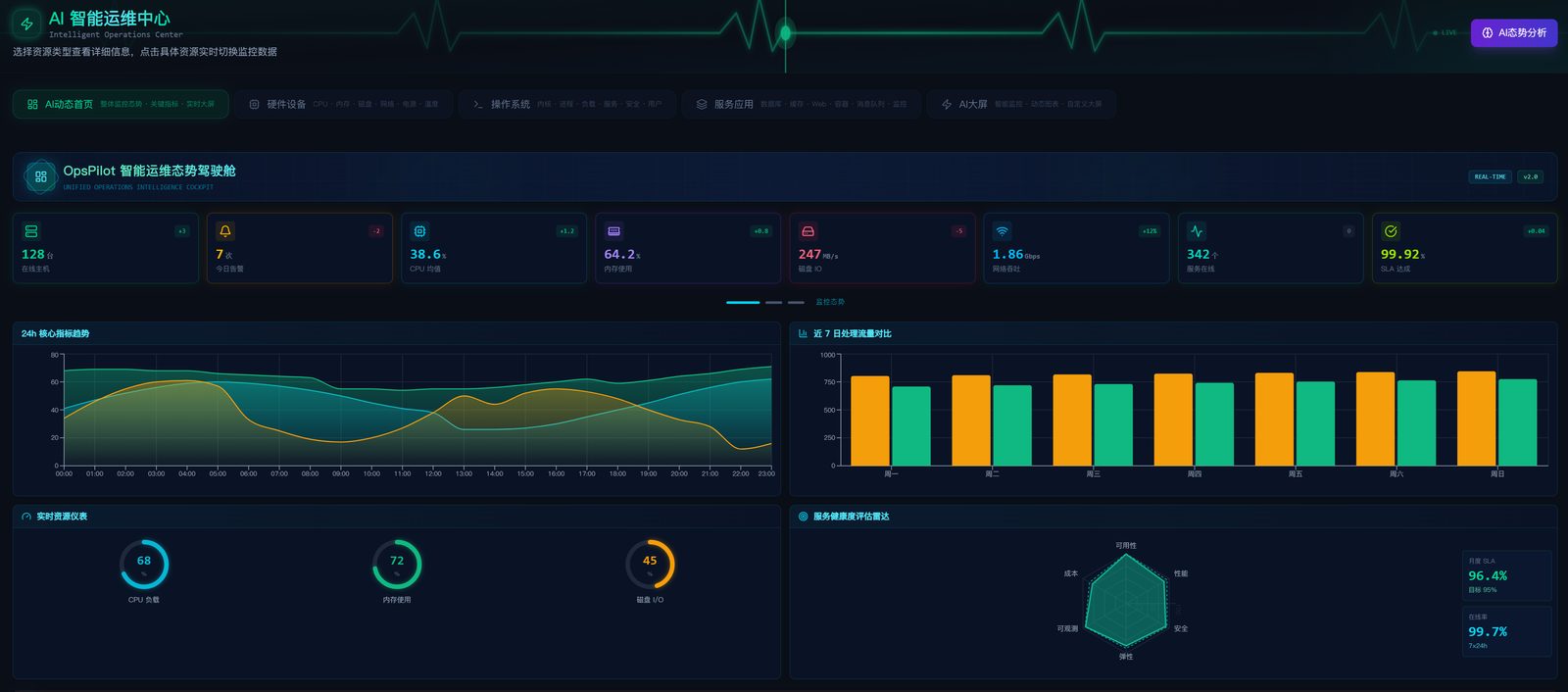1568x692 pixels.
Task: Select the AI大屏 tab
Action: click(x=1021, y=104)
